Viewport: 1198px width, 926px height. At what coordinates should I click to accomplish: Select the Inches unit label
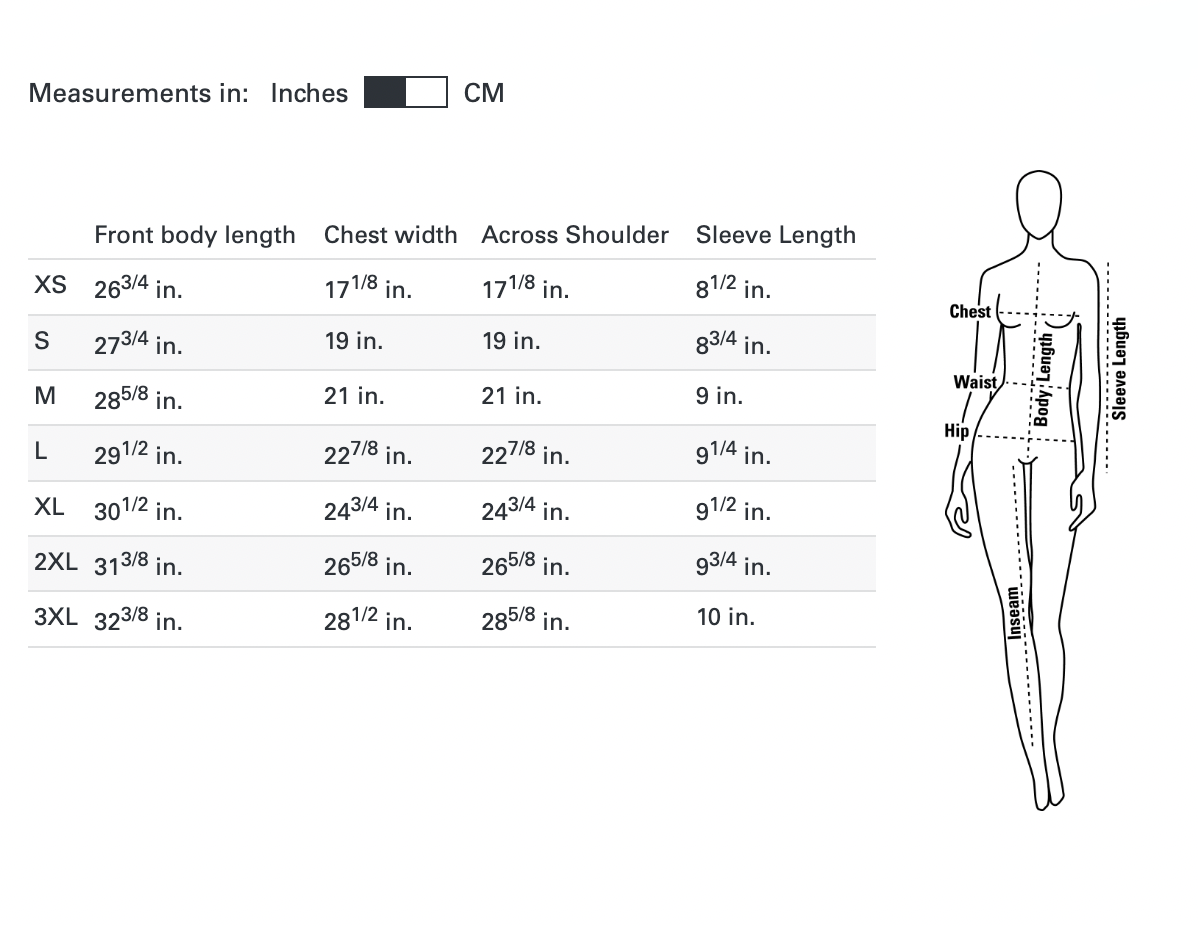[309, 93]
